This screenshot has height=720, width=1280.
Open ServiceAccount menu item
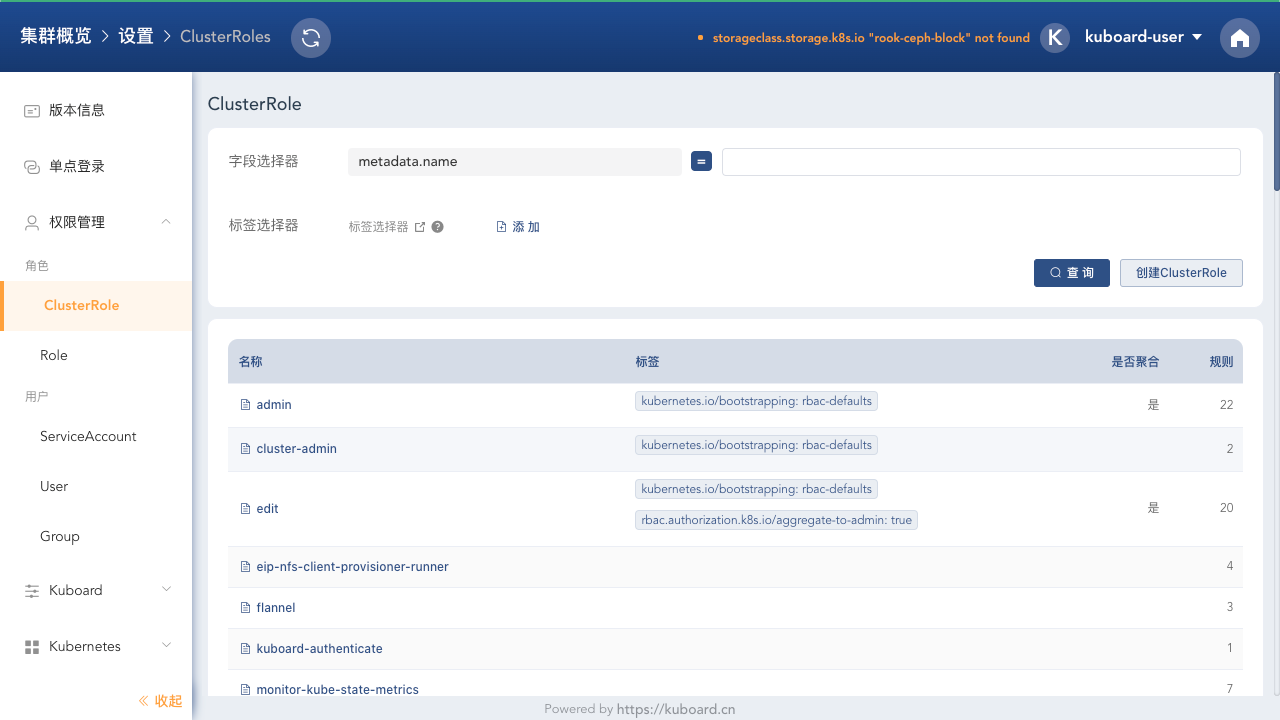(96, 437)
